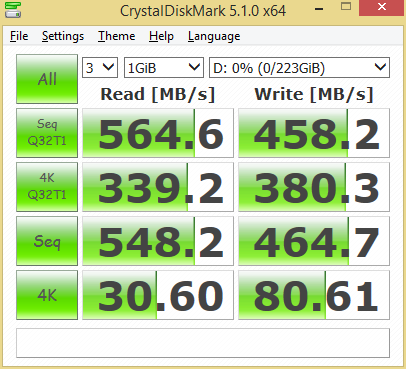The image size is (406, 369).
Task: Run the plain 4K benchmark button
Action: tap(47, 295)
